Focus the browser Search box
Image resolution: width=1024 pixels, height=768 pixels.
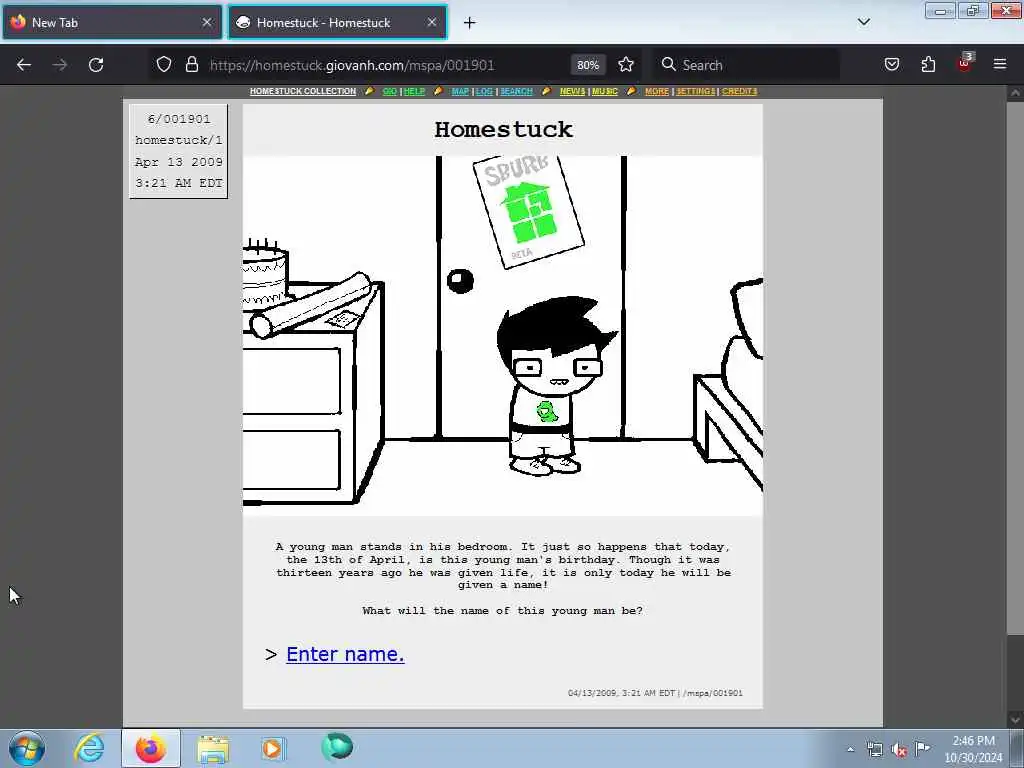coord(747,65)
